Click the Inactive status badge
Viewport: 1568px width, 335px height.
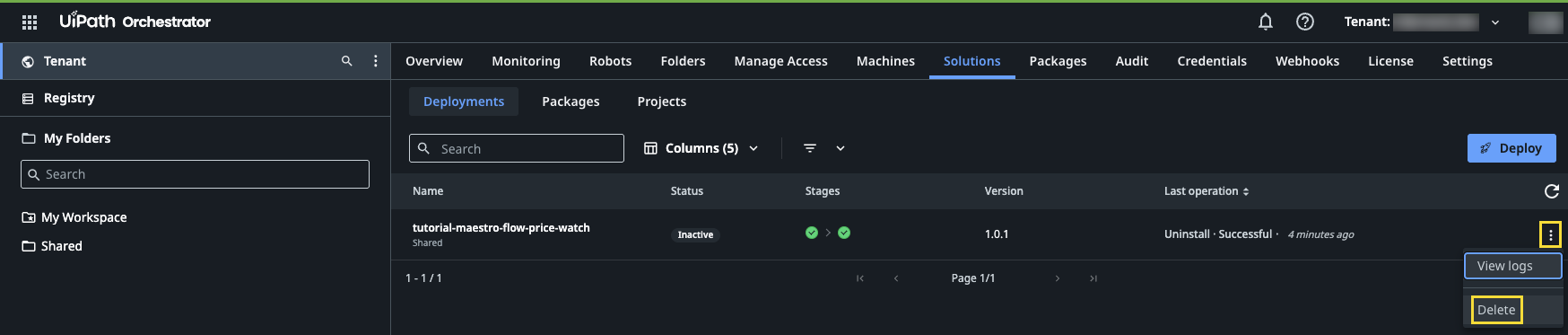point(695,235)
